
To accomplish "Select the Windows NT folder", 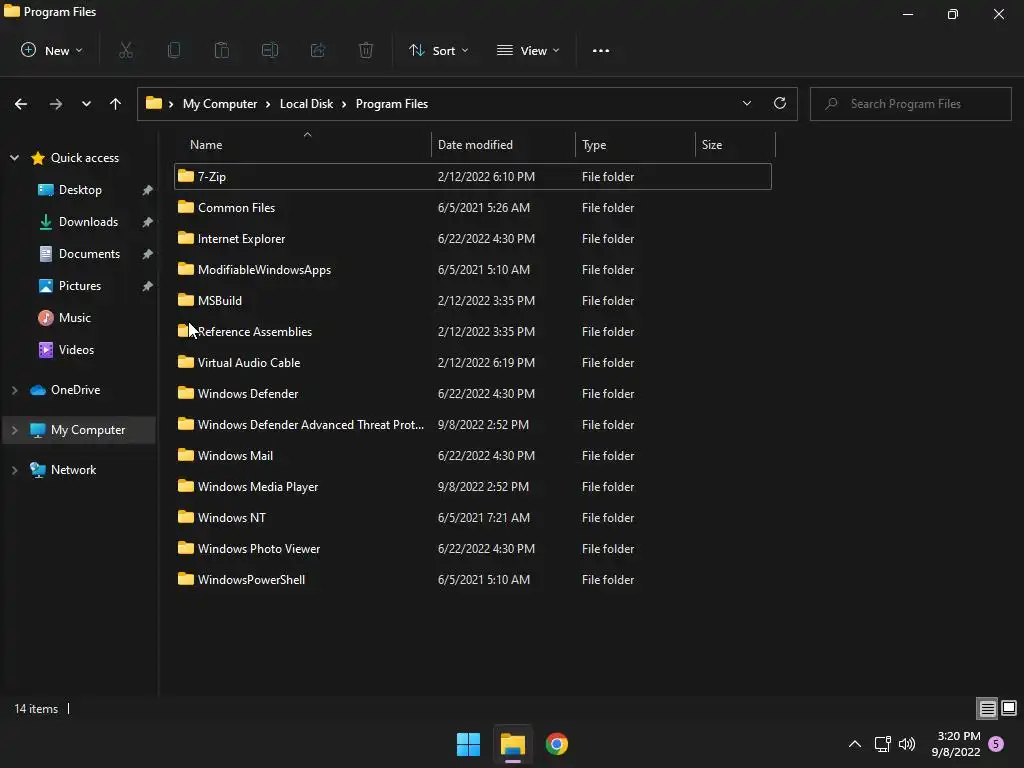I will (473, 518).
